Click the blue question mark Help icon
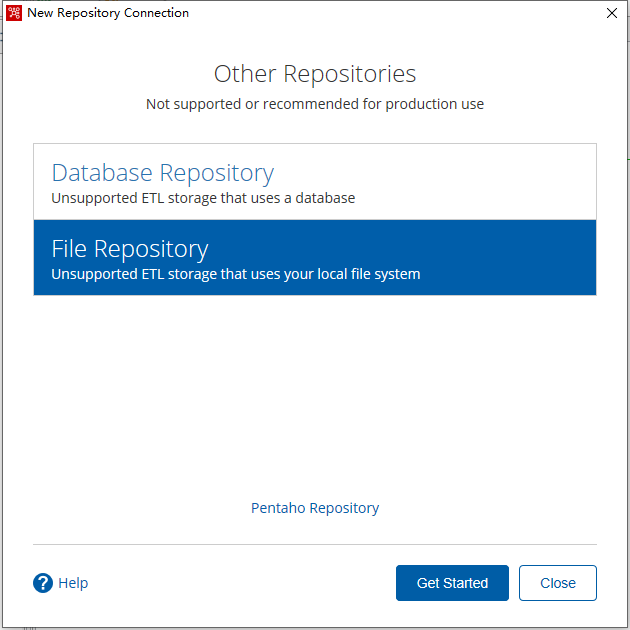 click(x=43, y=583)
